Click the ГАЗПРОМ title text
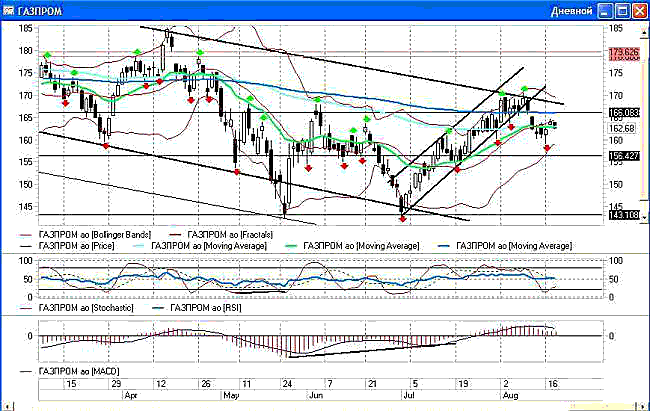 pos(40,11)
